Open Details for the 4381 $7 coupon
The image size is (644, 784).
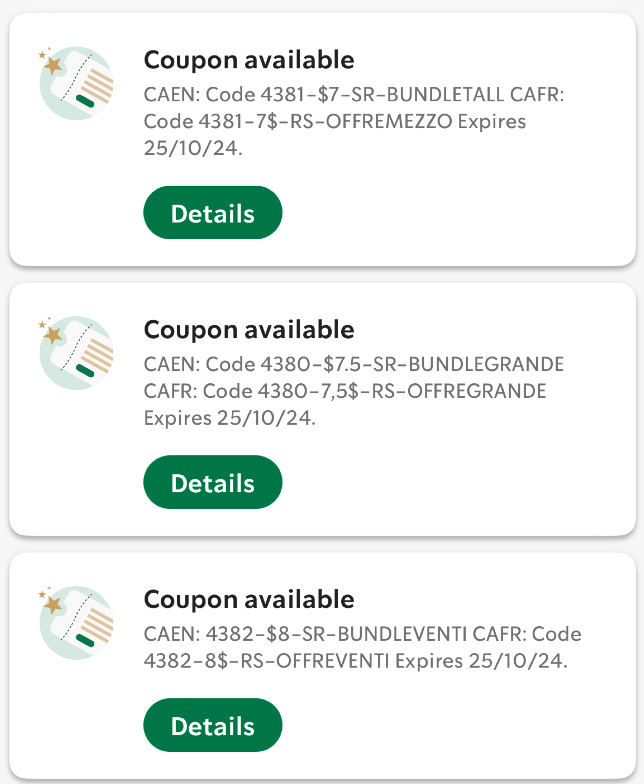tap(212, 212)
